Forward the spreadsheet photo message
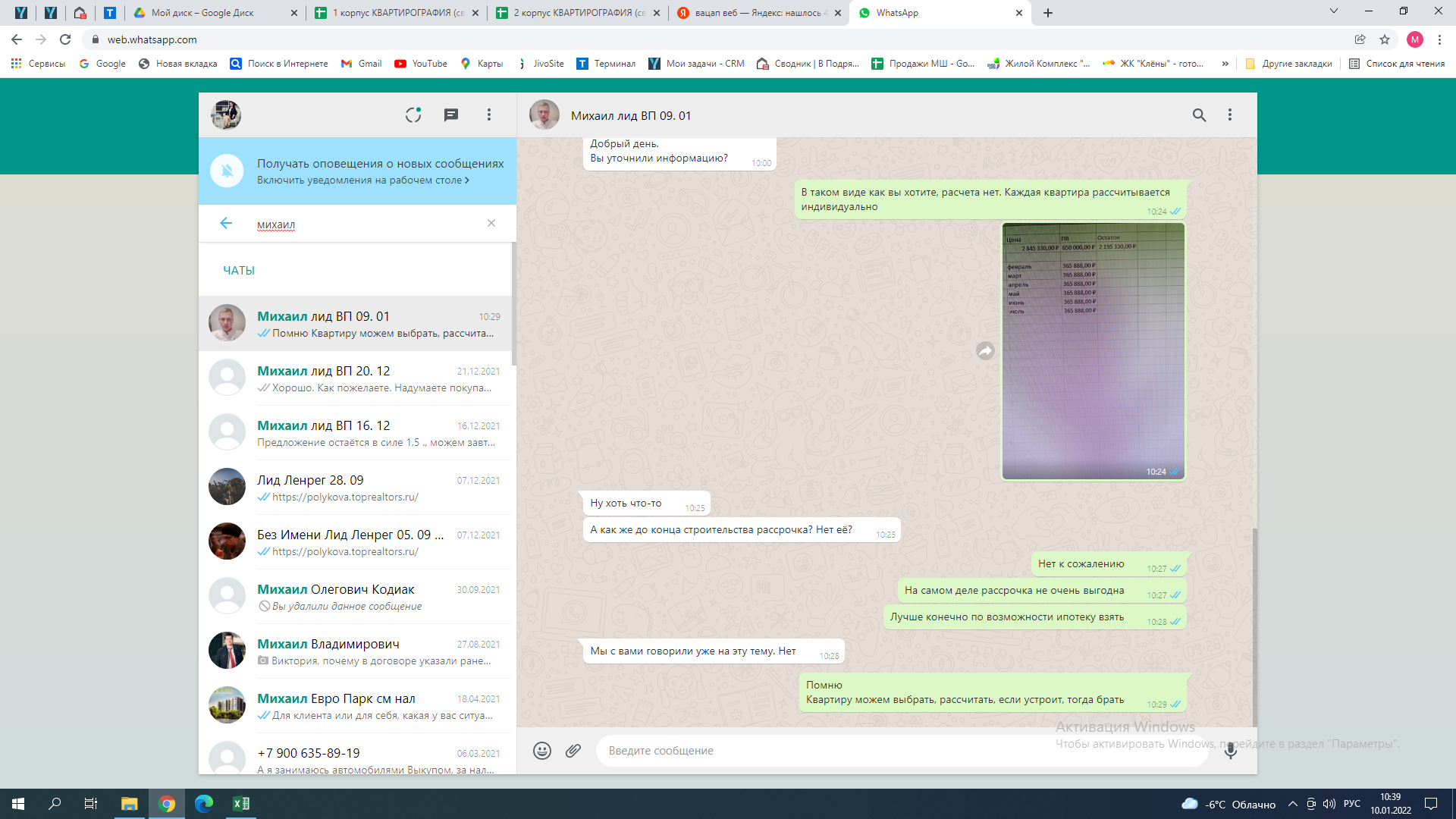 click(985, 351)
